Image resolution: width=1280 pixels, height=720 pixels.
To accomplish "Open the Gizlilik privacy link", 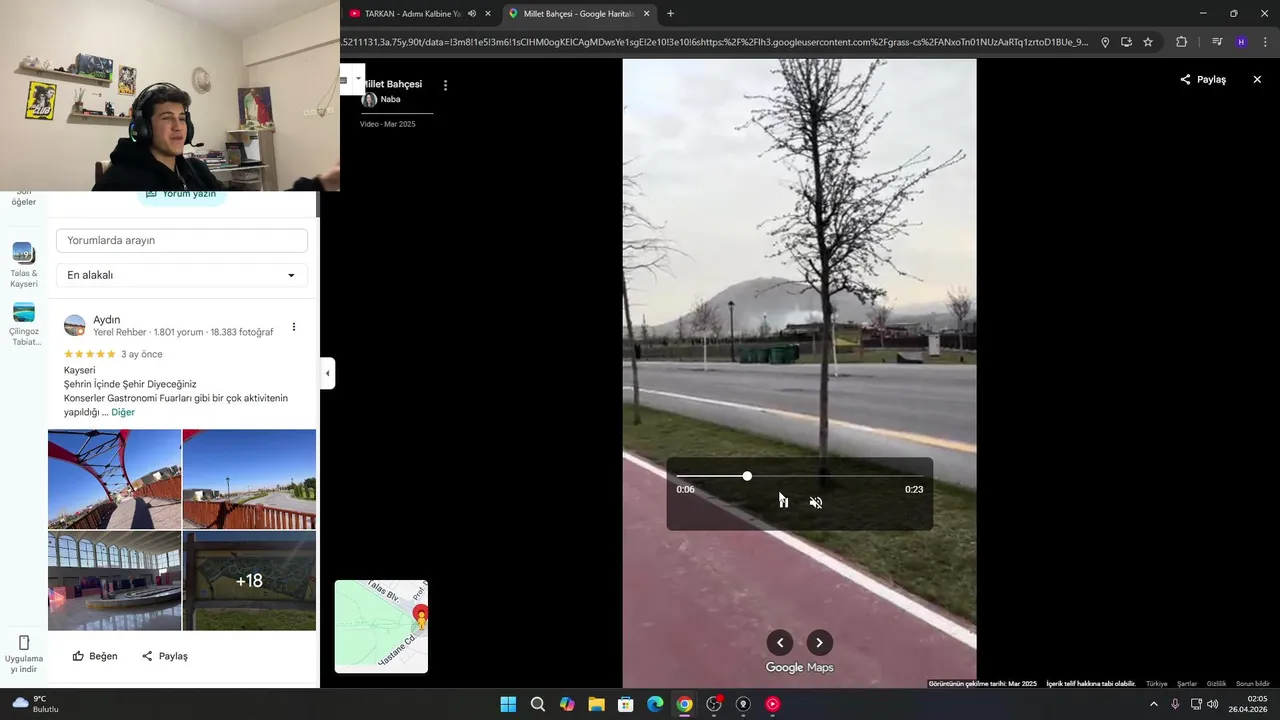I will point(1216,684).
